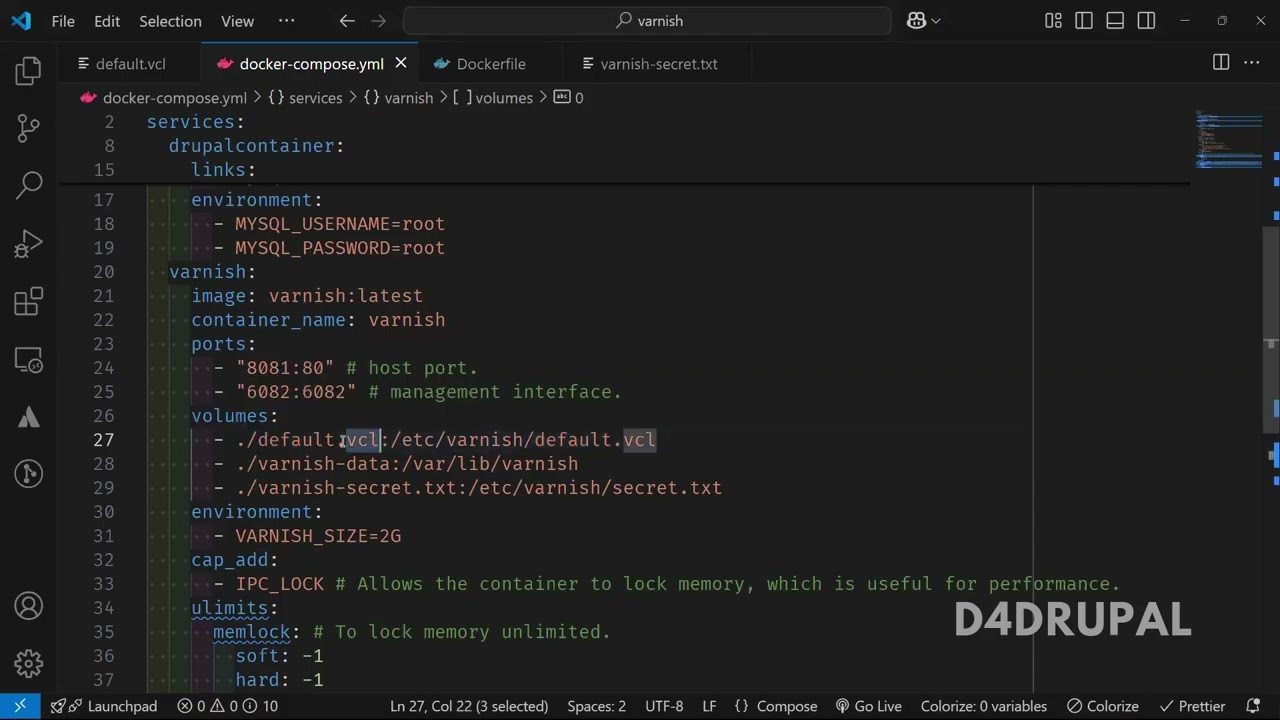The image size is (1280, 720).
Task: Switch to the default.vcl tab
Action: (130, 64)
